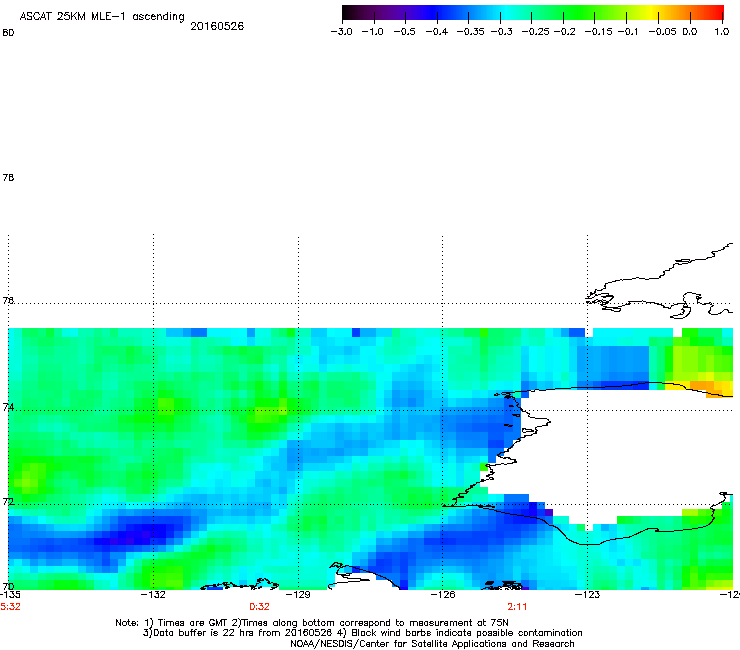Image resolution: width=740 pixels, height=650 pixels.
Task: Click the yellow section of the color scale
Action: tap(654, 13)
